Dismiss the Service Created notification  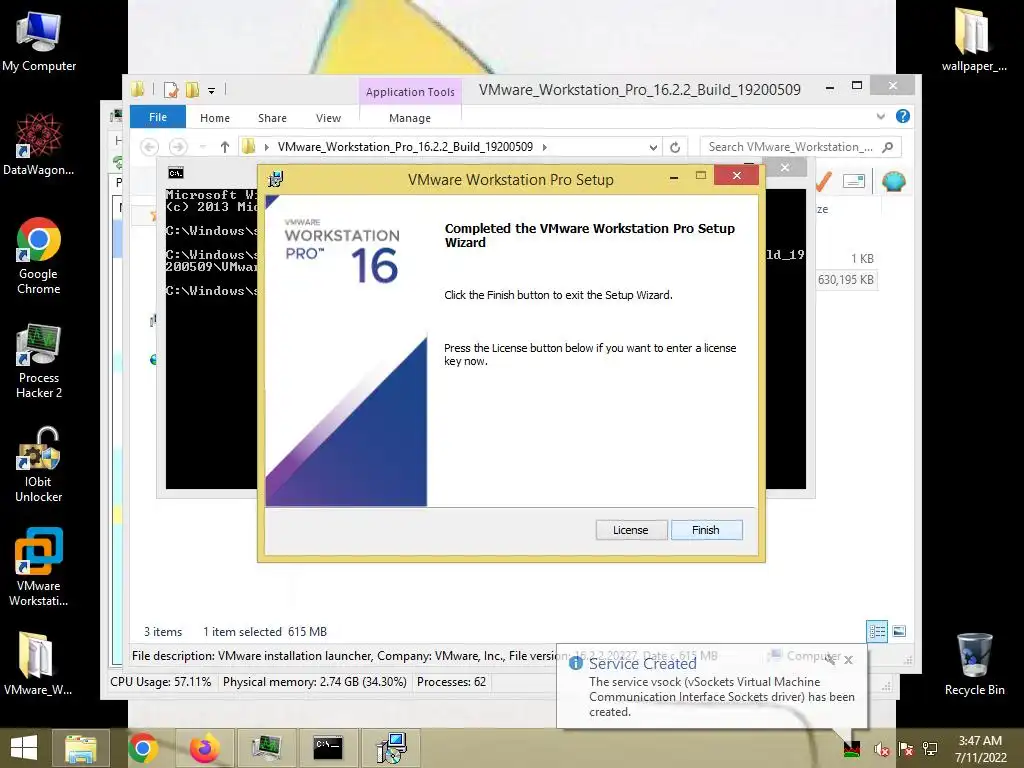point(848,660)
